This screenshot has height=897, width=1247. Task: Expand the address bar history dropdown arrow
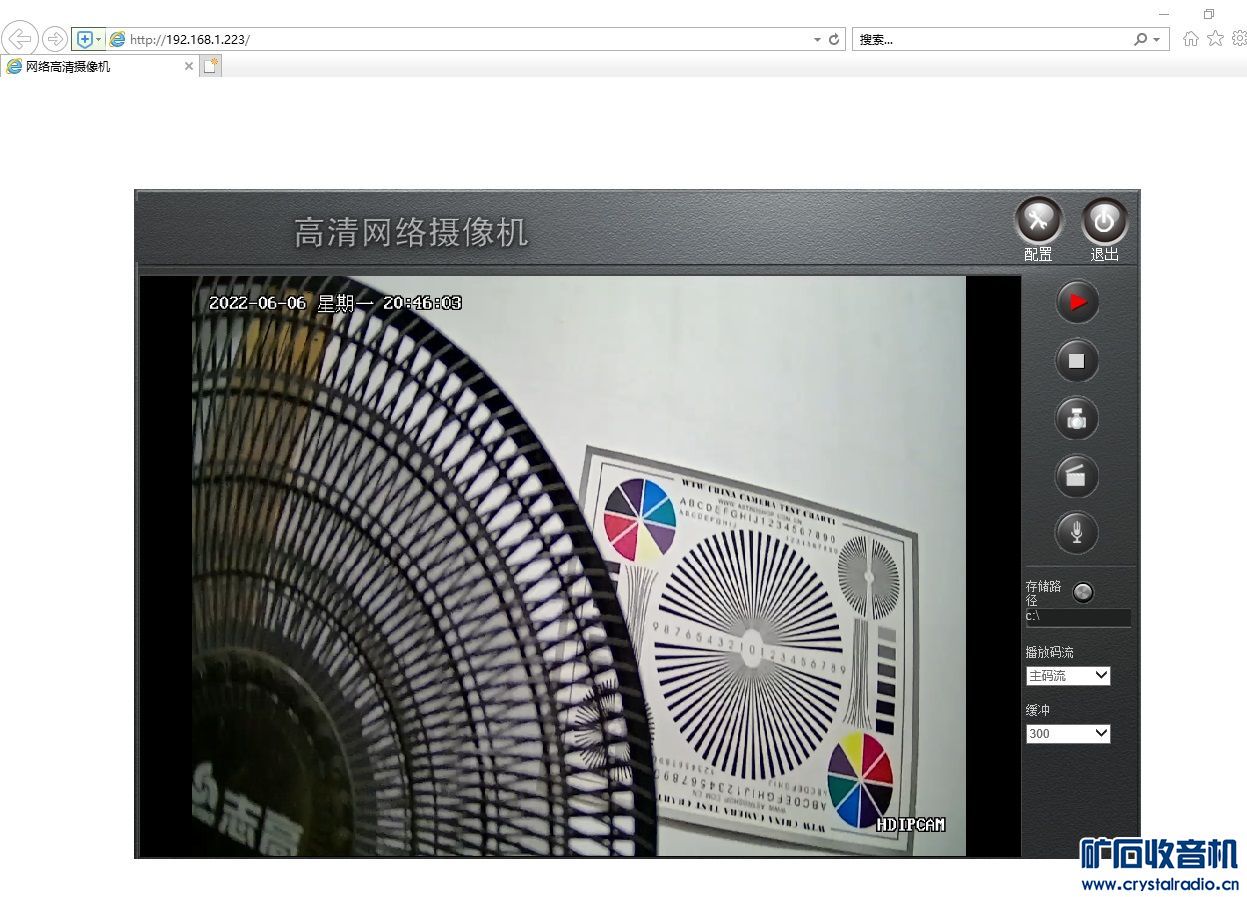coord(818,40)
